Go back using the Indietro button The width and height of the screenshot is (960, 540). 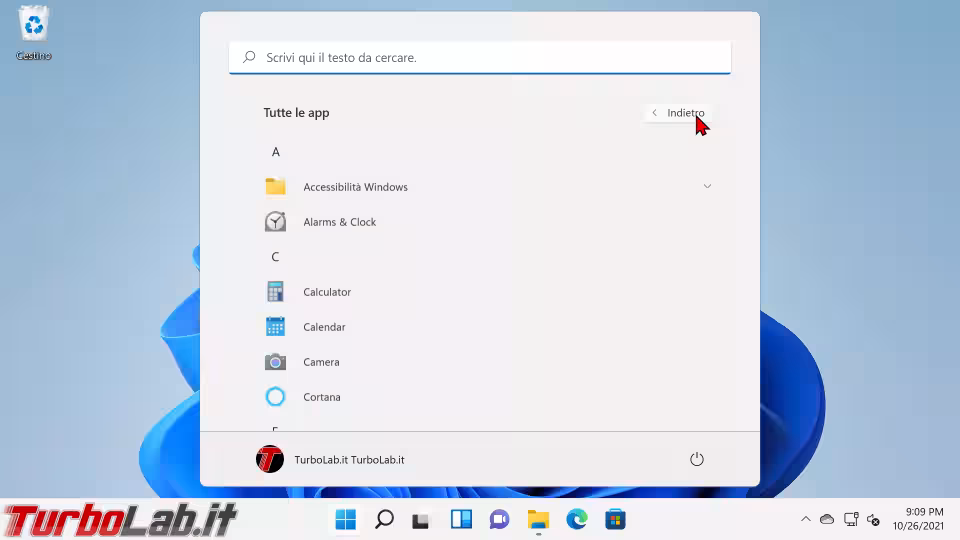[678, 113]
